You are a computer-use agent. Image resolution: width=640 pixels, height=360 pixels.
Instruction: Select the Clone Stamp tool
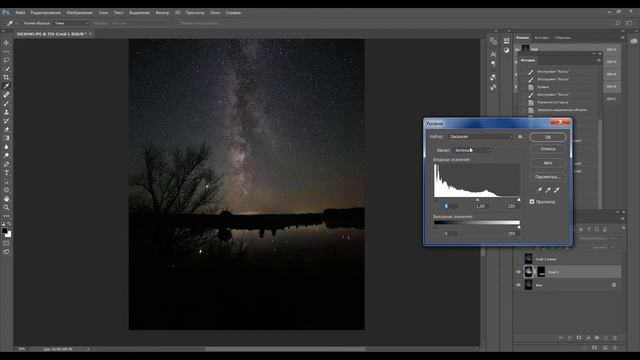pos(6,112)
